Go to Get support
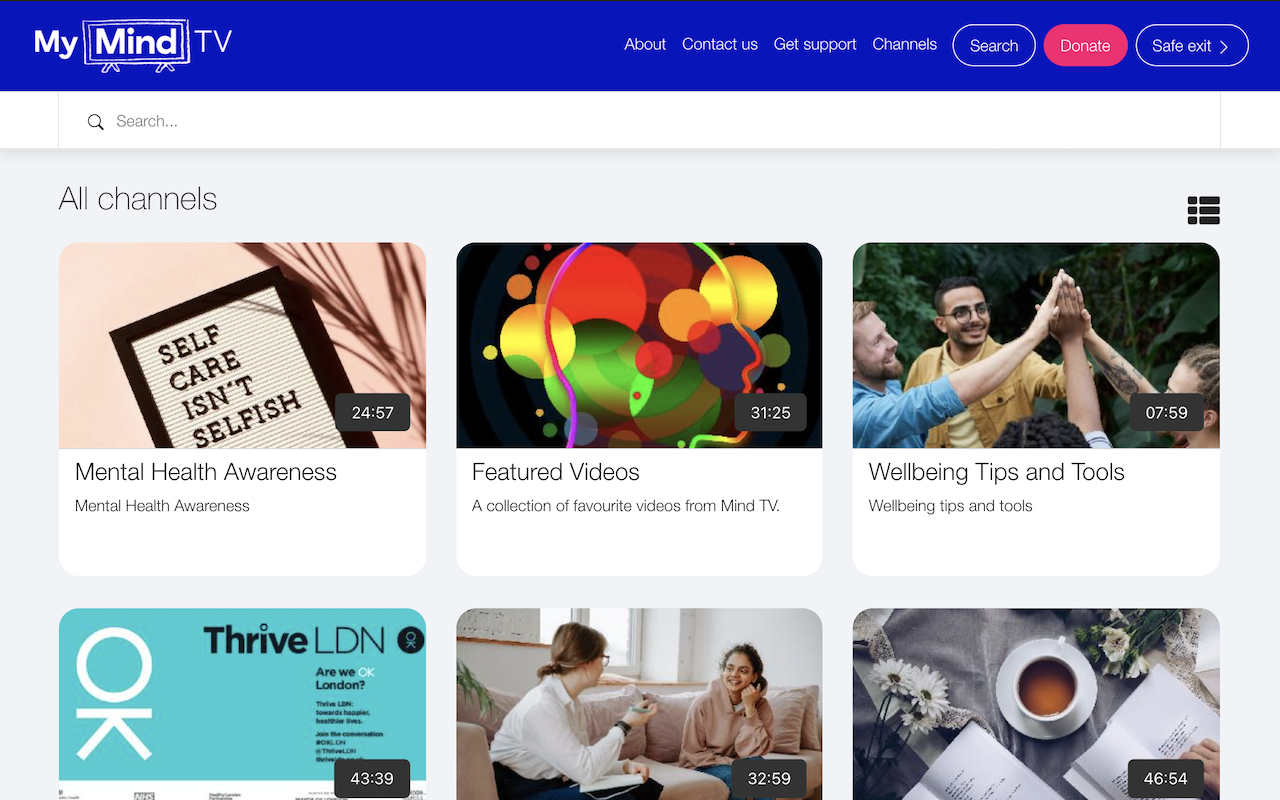This screenshot has height=800, width=1280. 814,45
